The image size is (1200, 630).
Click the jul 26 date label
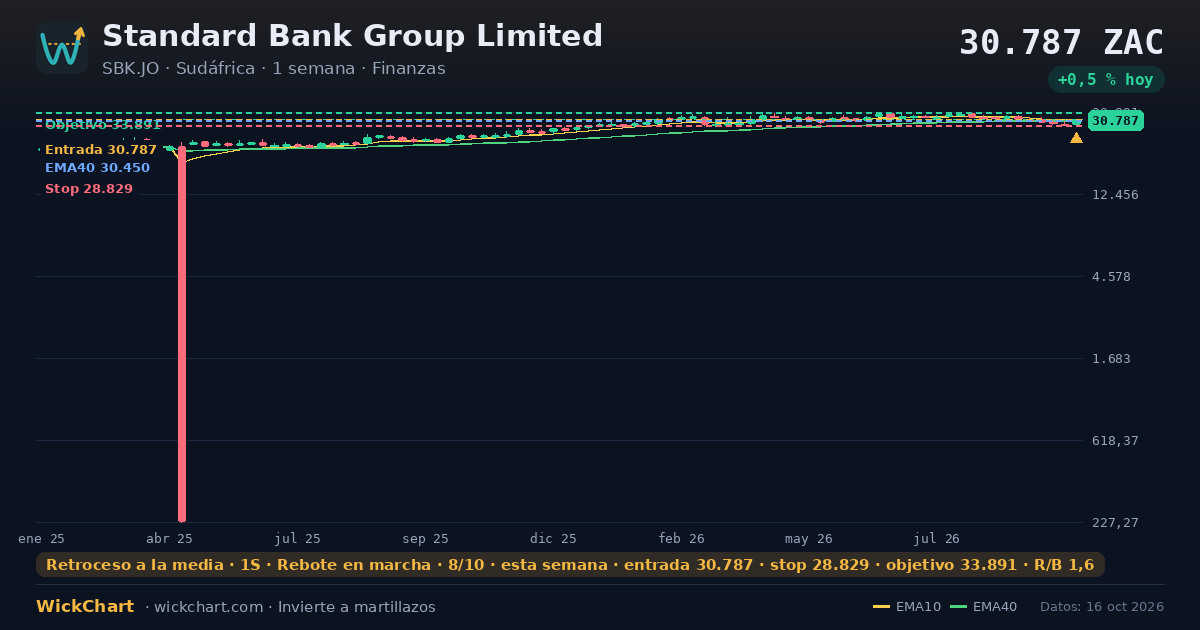(937, 539)
